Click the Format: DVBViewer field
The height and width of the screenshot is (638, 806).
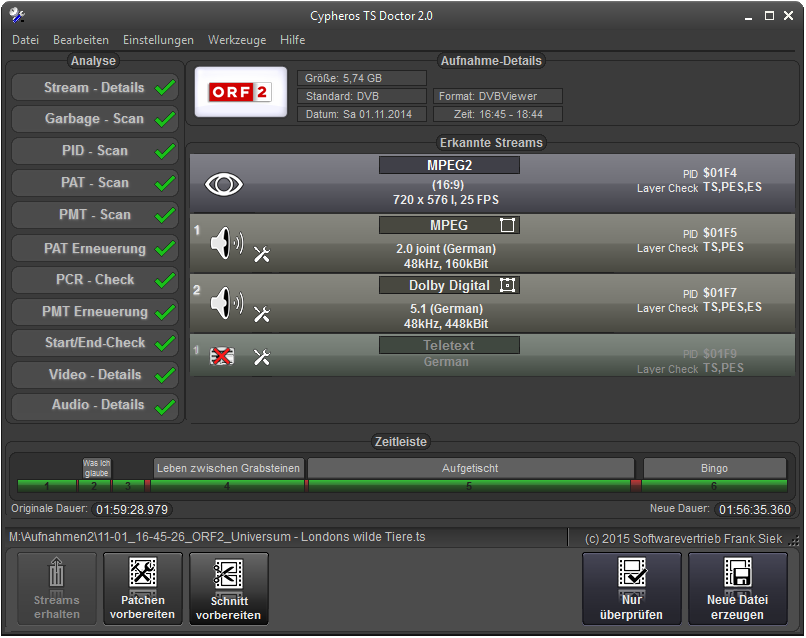point(498,96)
